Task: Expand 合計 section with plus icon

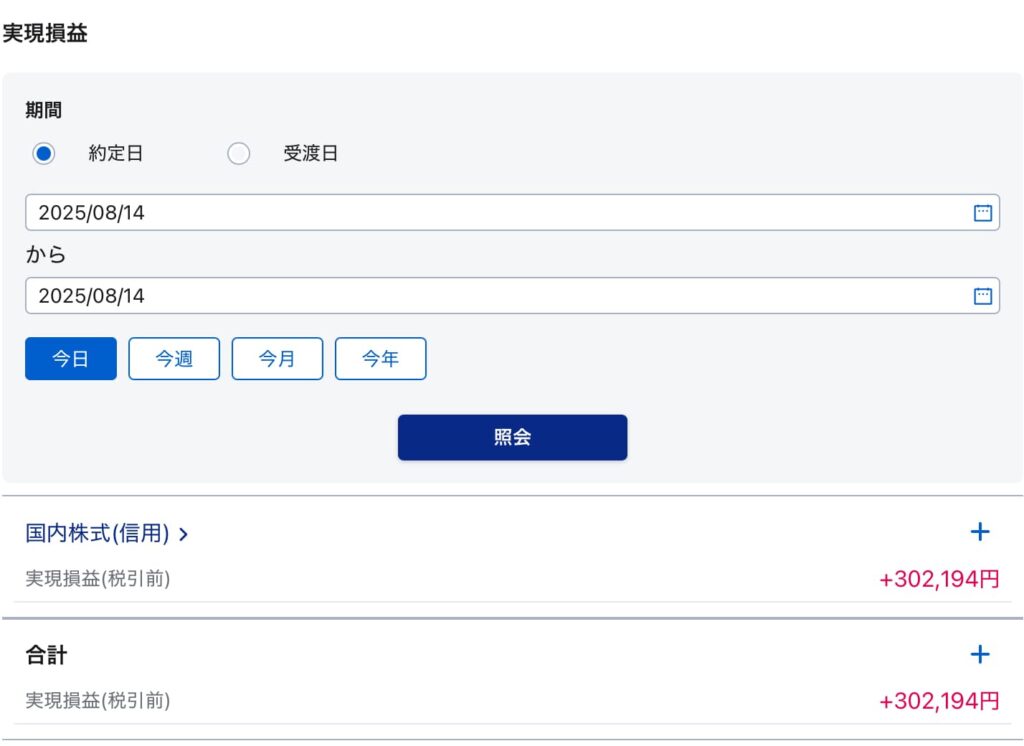Action: 980,654
